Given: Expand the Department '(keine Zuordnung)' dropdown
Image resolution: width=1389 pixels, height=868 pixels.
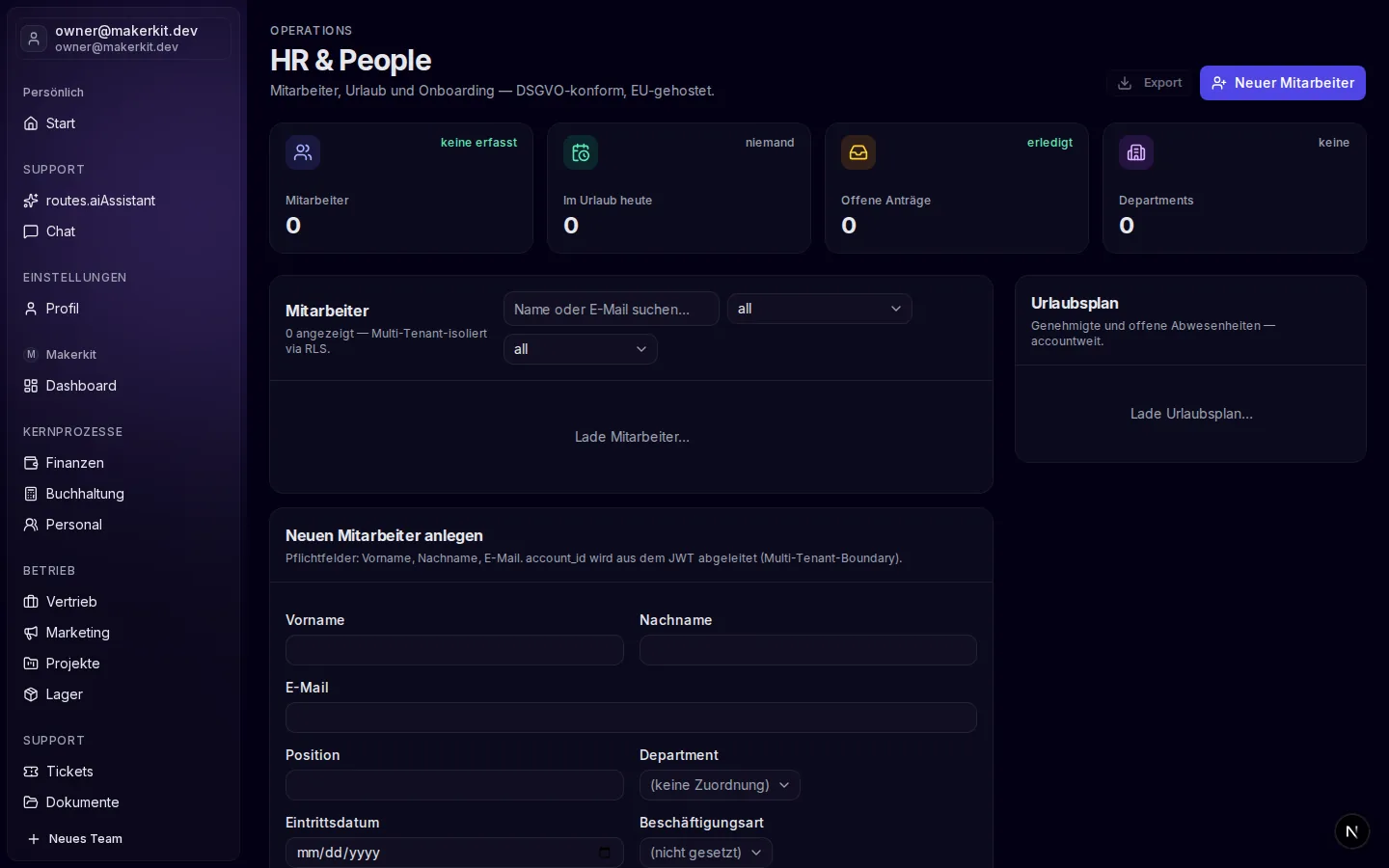Looking at the screenshot, I should 720,785.
